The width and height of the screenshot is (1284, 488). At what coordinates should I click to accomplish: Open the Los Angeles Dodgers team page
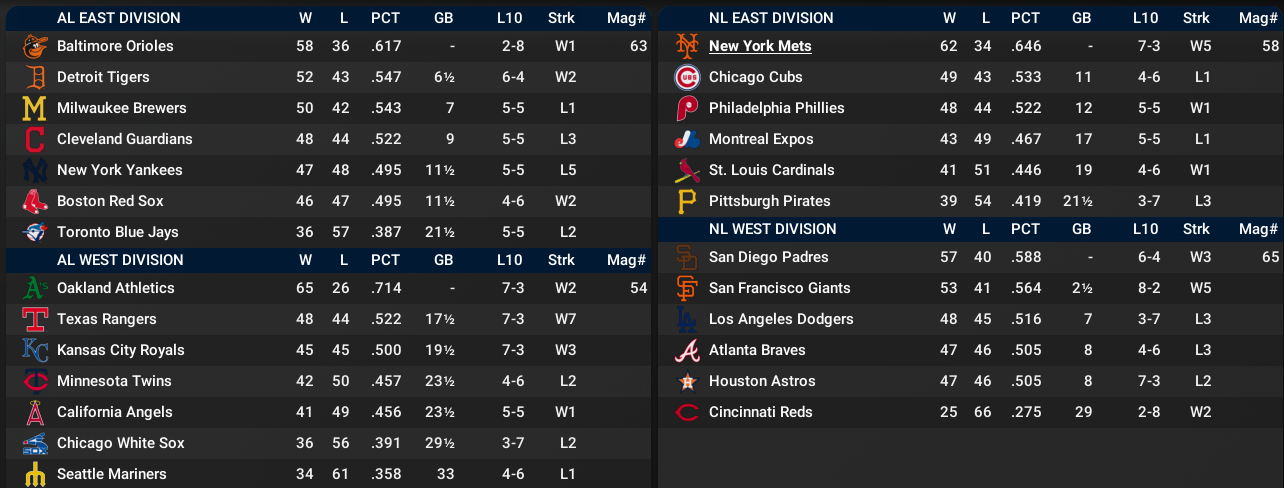(x=781, y=319)
